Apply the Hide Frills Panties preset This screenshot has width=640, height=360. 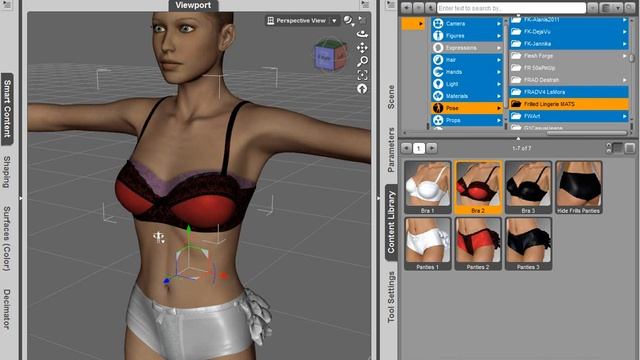pyautogui.click(x=579, y=187)
